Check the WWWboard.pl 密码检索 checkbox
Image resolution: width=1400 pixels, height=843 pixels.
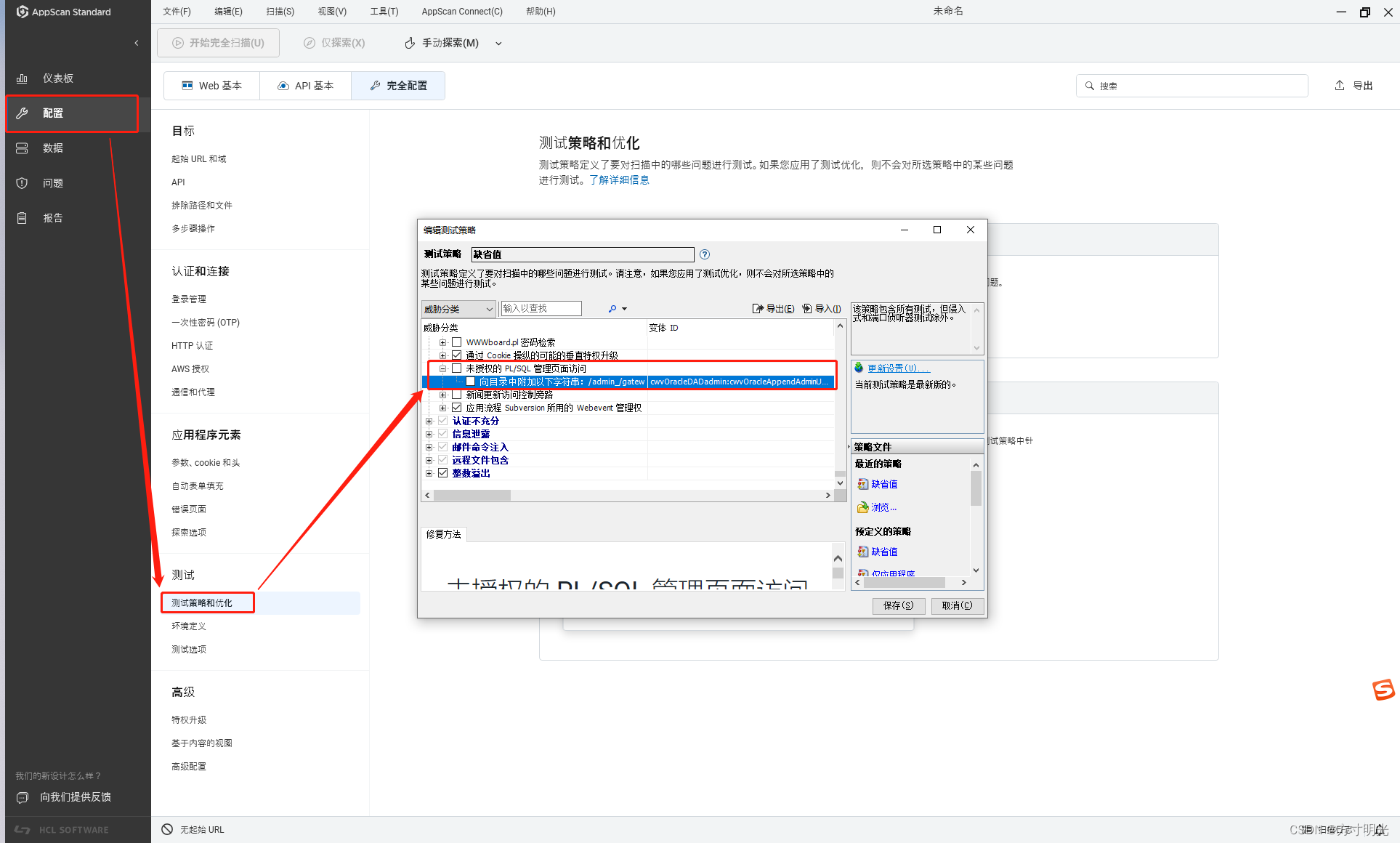click(457, 342)
